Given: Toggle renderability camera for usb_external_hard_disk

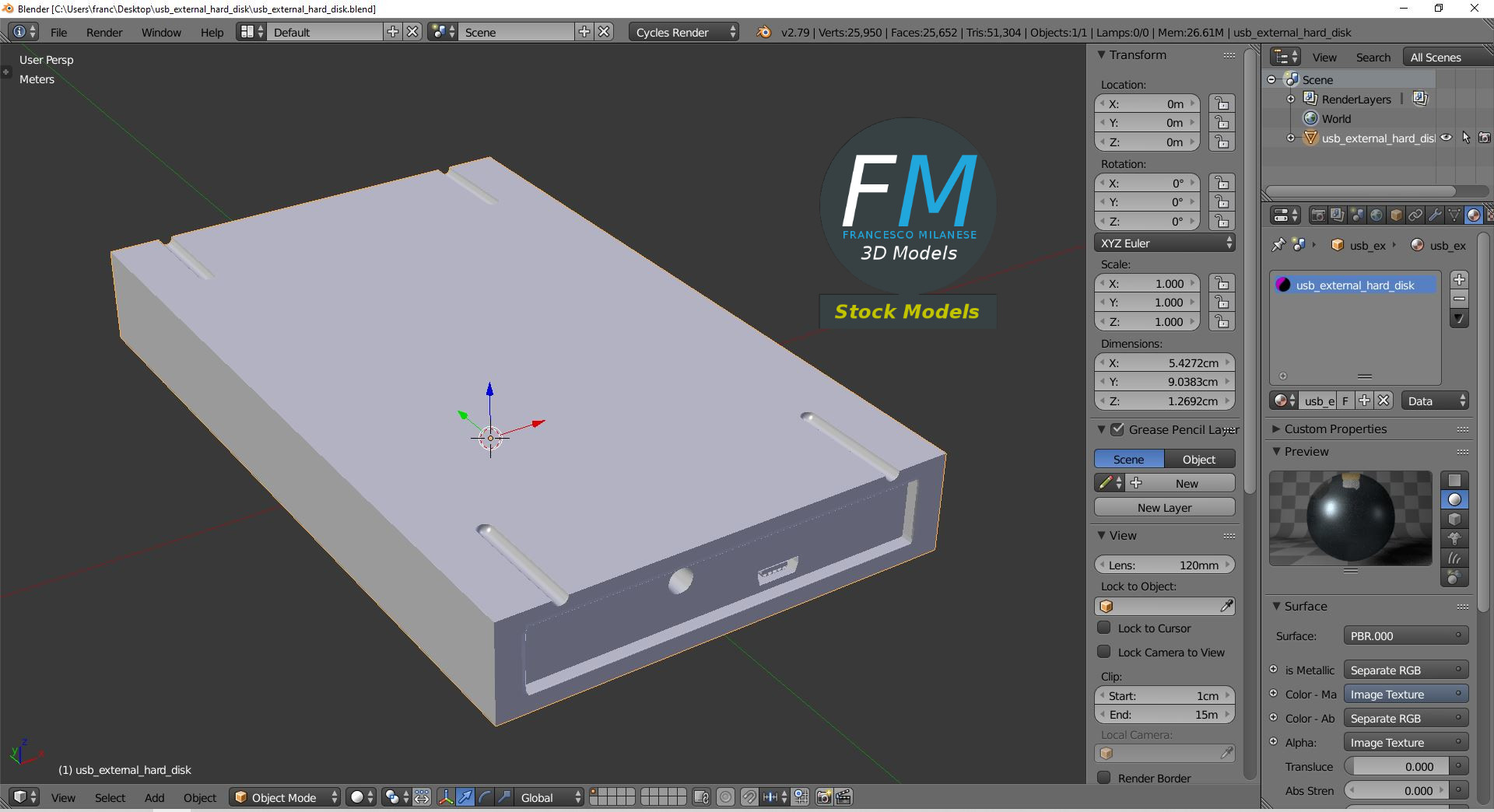Looking at the screenshot, I should click(1485, 138).
